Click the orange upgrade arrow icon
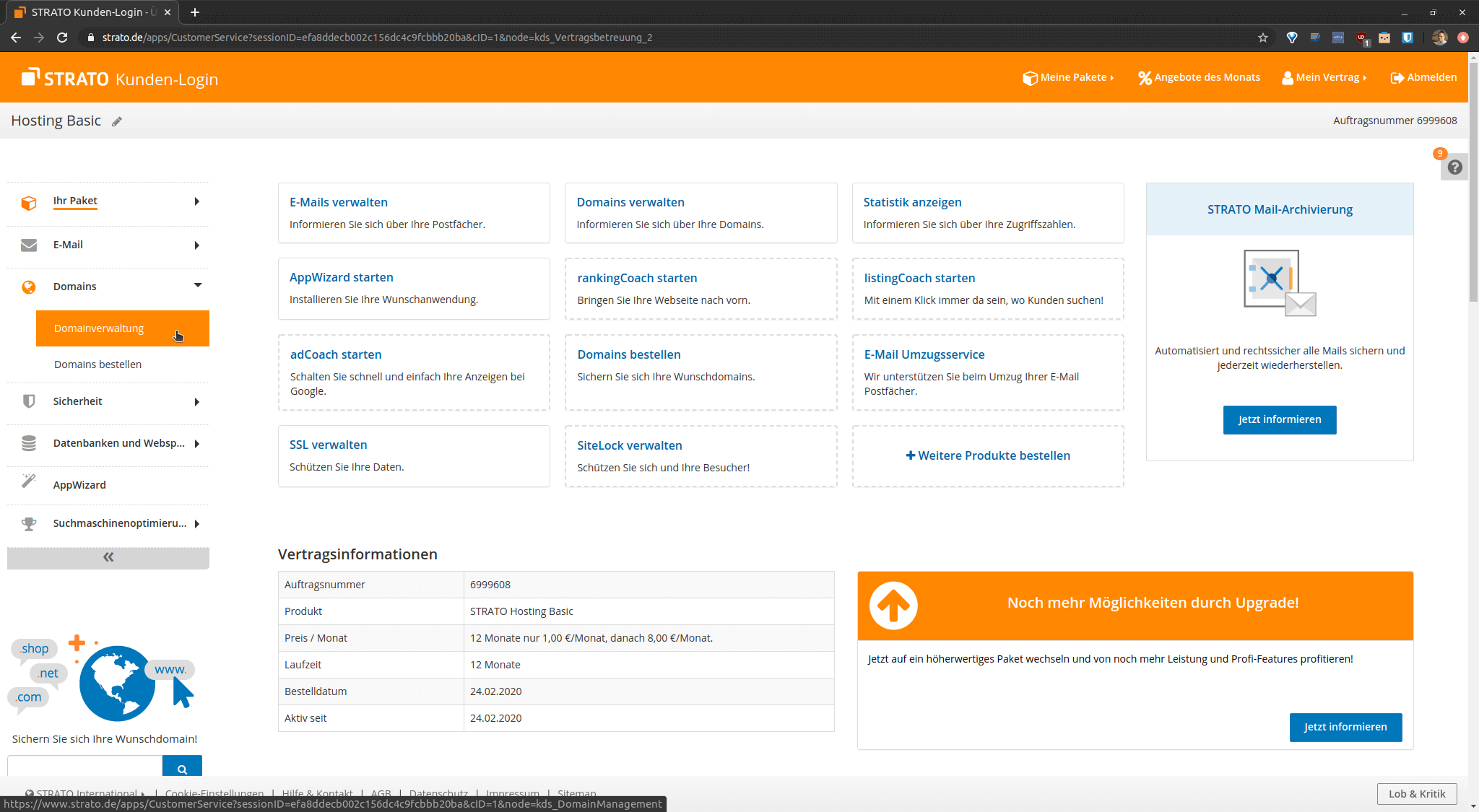The image size is (1479, 812). point(893,606)
